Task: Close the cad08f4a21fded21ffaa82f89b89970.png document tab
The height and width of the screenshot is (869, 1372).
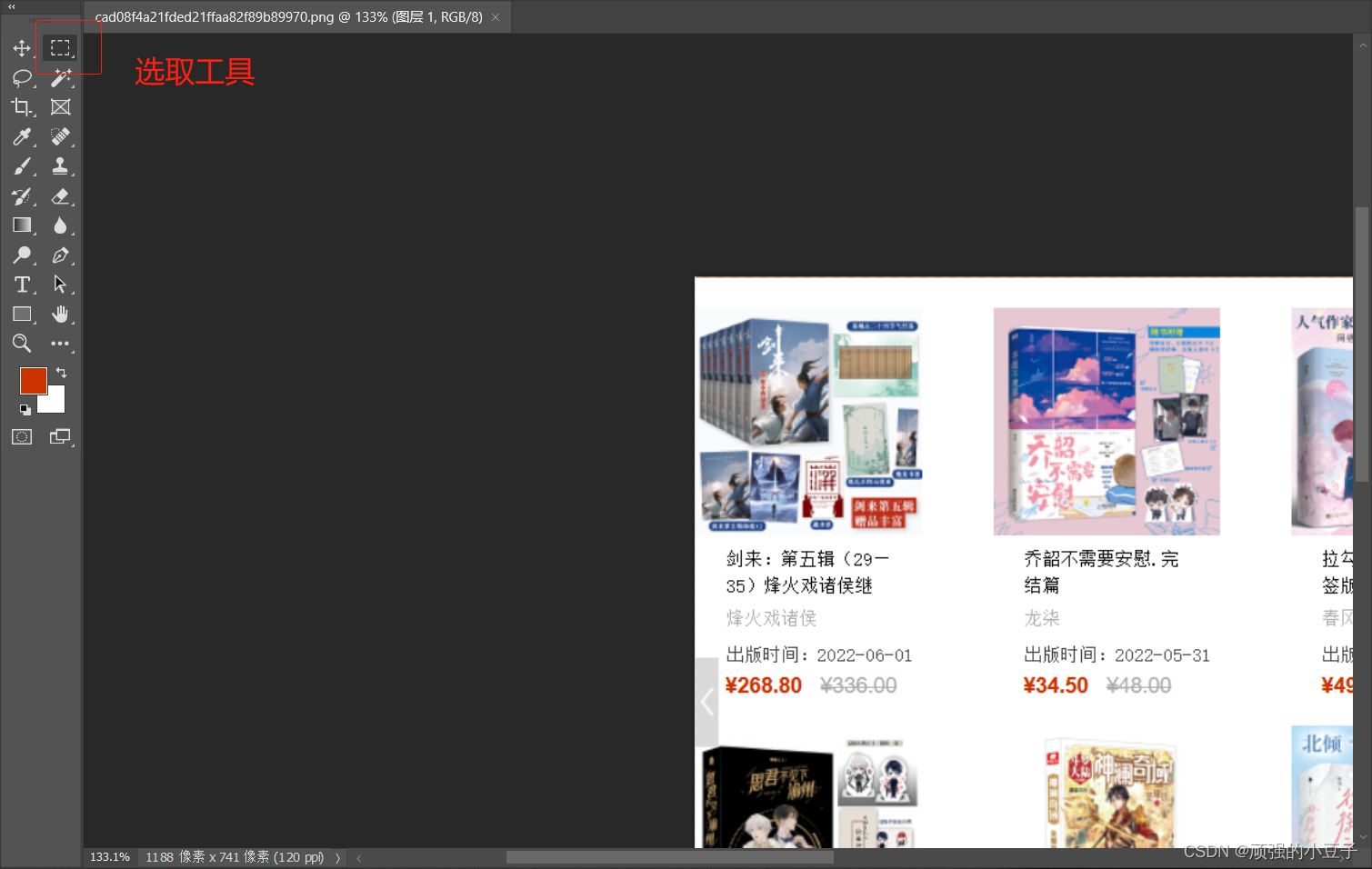Action: point(496,17)
